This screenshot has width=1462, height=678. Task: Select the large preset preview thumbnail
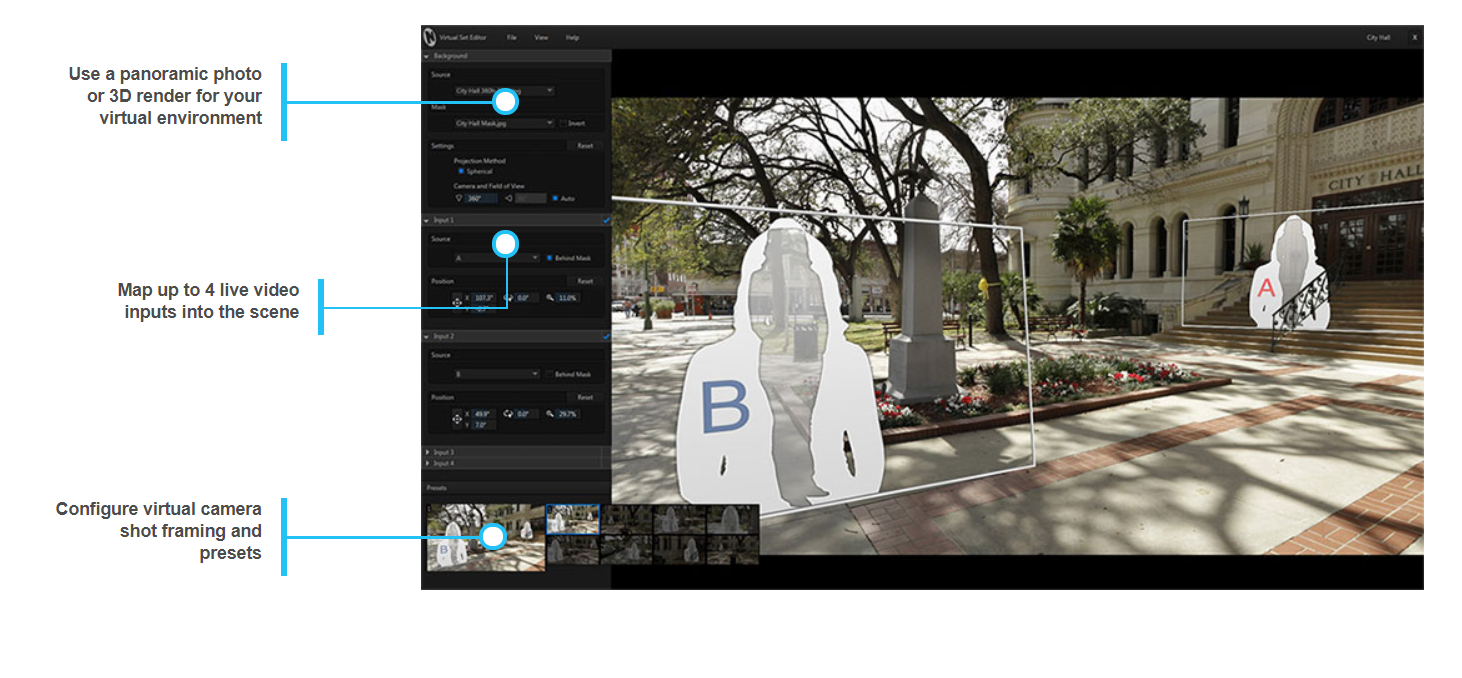pyautogui.click(x=486, y=538)
